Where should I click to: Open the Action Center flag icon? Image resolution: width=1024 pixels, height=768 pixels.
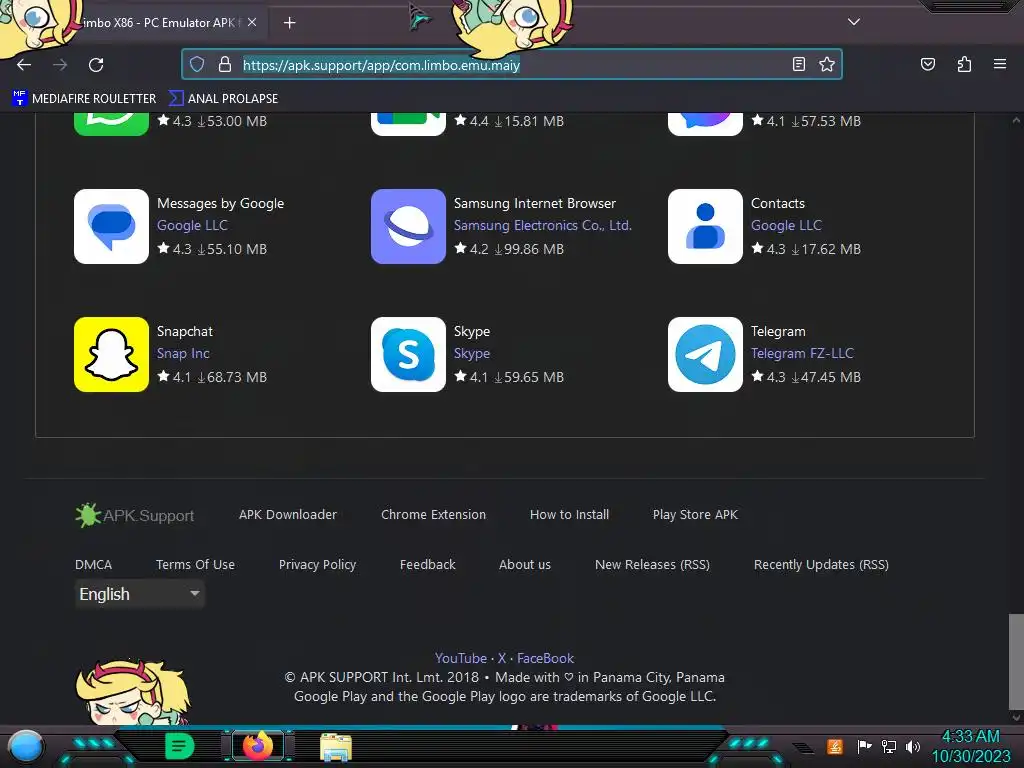click(x=864, y=746)
